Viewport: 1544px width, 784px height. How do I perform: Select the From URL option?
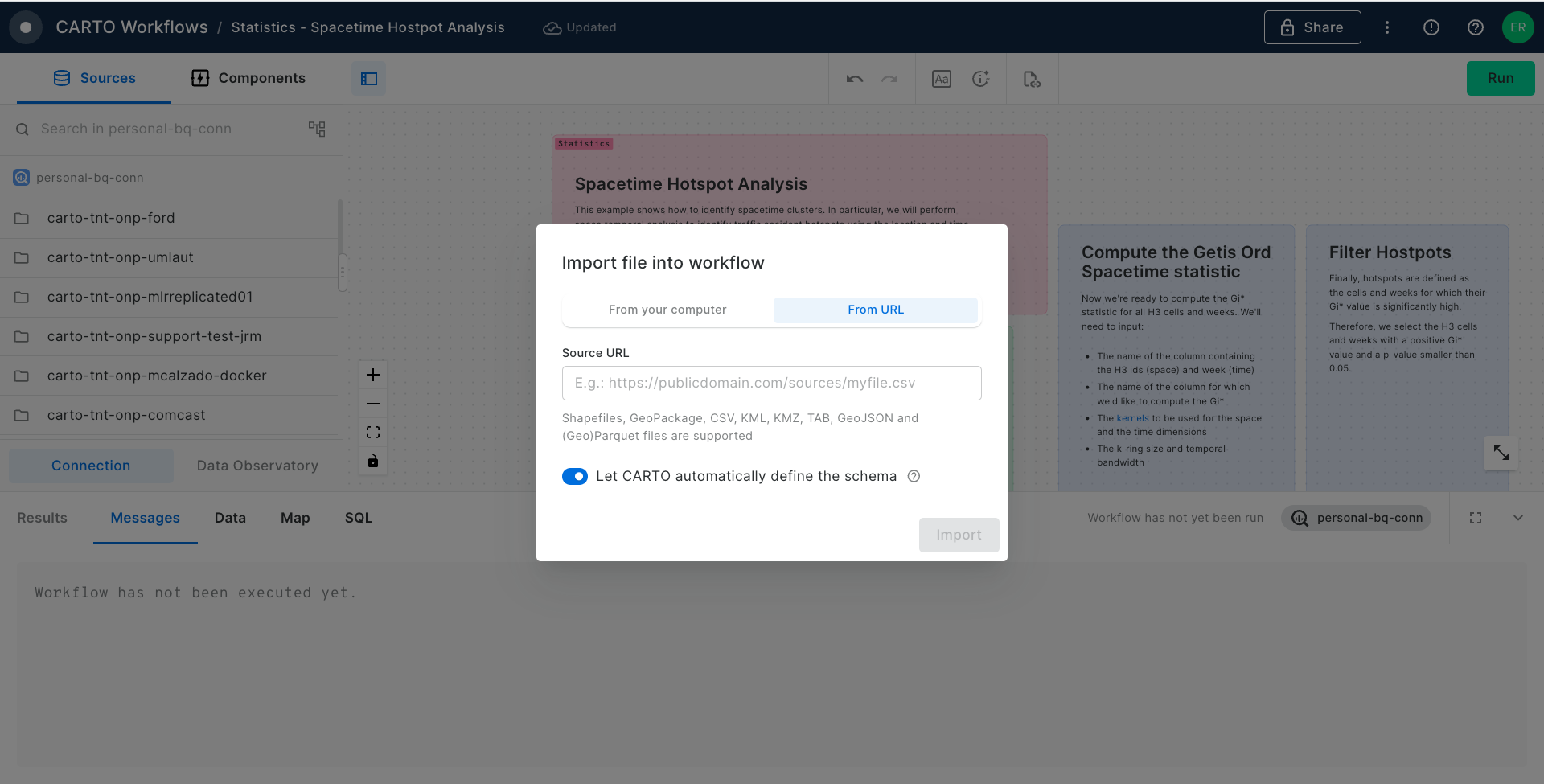click(x=875, y=310)
